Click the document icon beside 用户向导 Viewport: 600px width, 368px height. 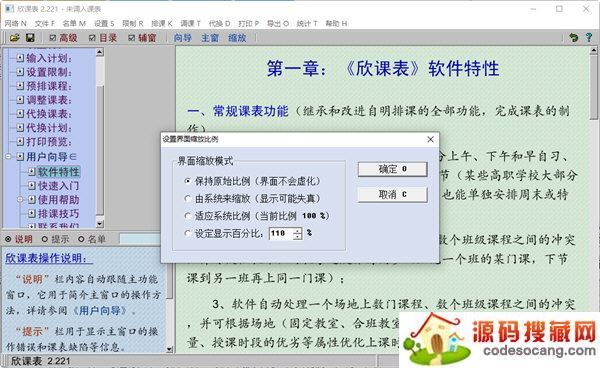pos(20,156)
